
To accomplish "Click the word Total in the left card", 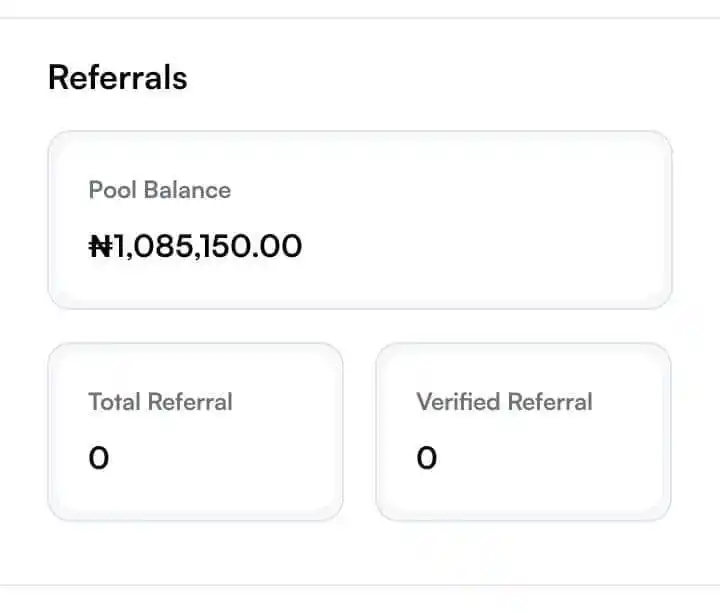I will pos(113,402).
